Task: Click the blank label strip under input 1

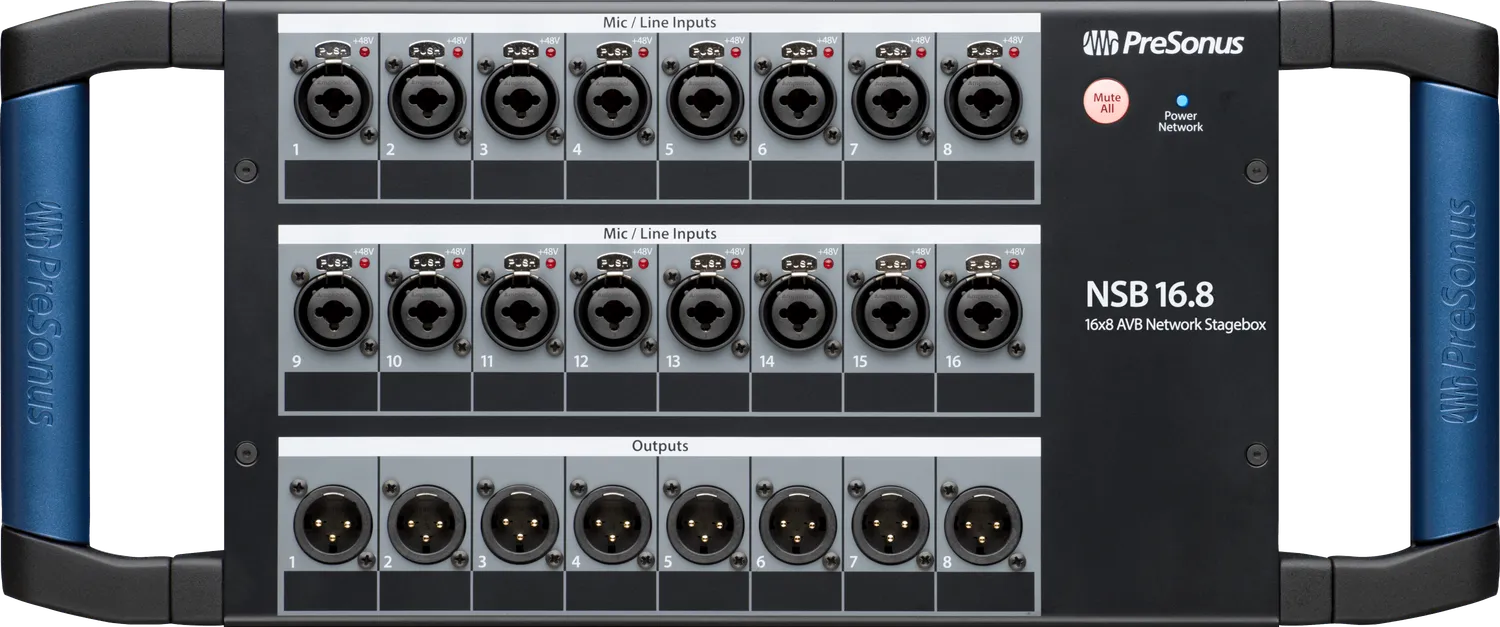Action: (x=331, y=180)
